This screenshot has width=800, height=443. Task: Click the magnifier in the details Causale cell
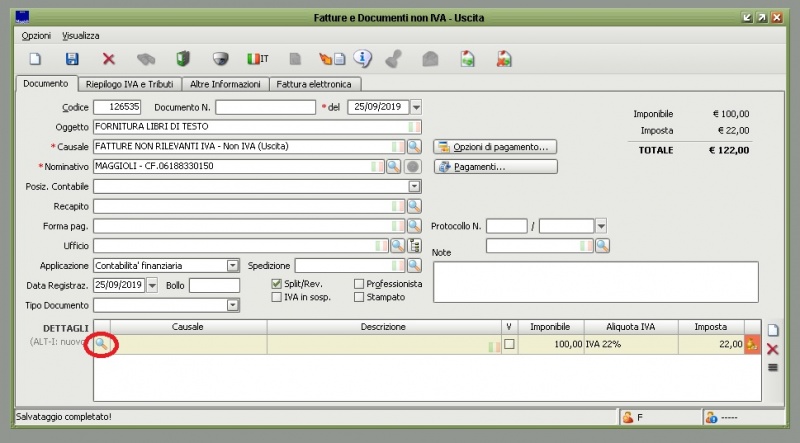coord(102,344)
